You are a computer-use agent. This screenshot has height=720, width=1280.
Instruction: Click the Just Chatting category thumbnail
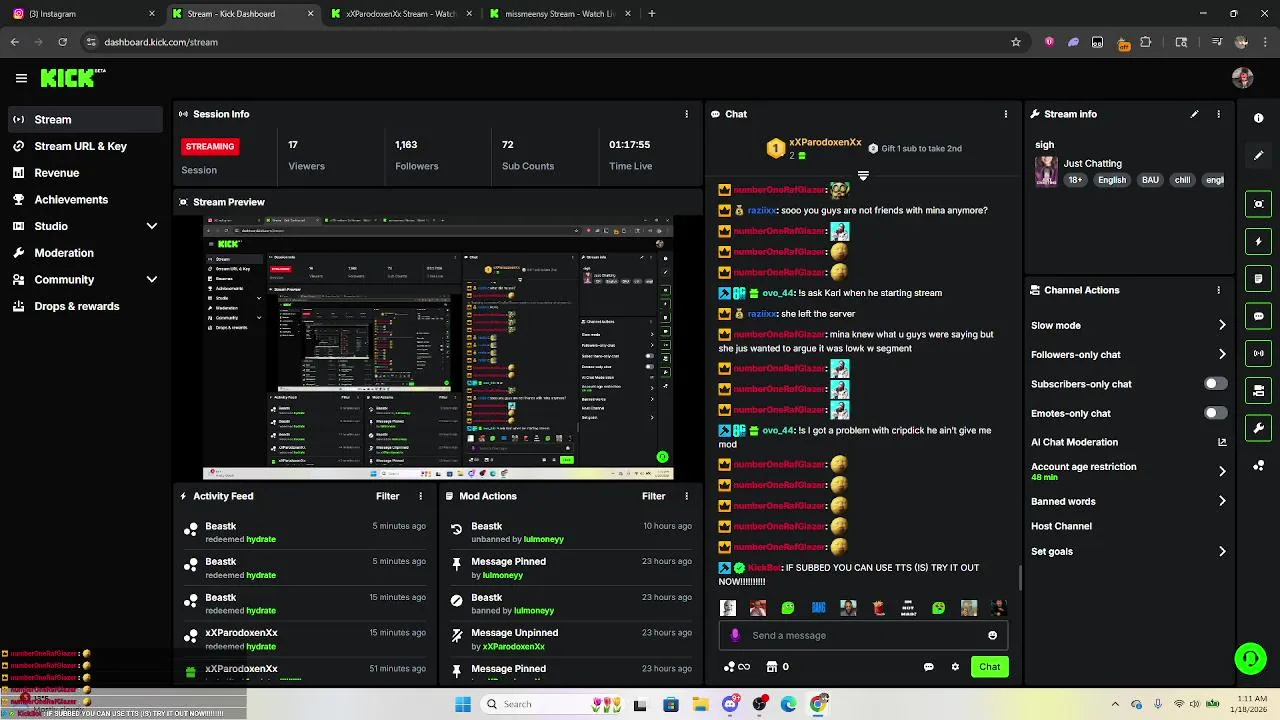coord(1046,171)
